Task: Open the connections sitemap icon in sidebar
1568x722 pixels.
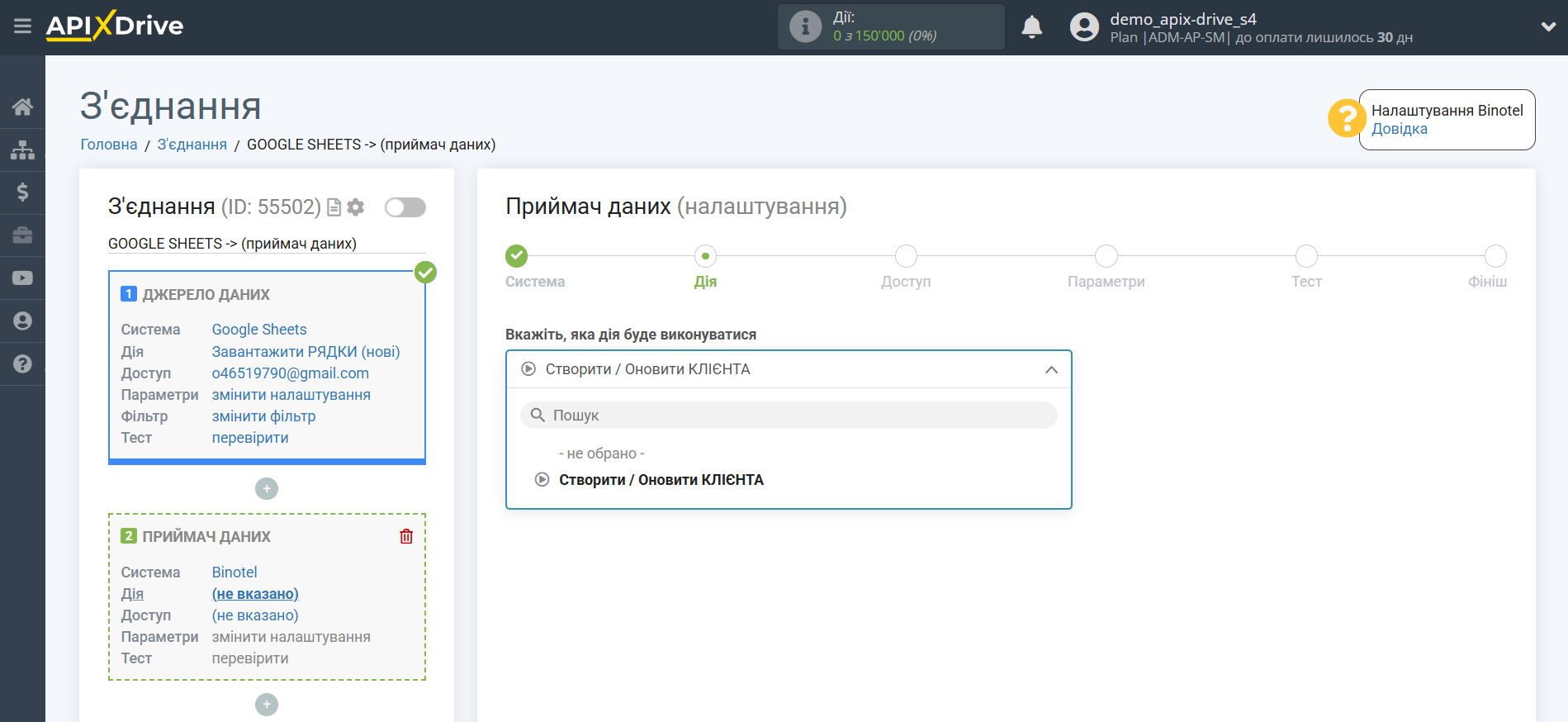Action: pos(22,150)
